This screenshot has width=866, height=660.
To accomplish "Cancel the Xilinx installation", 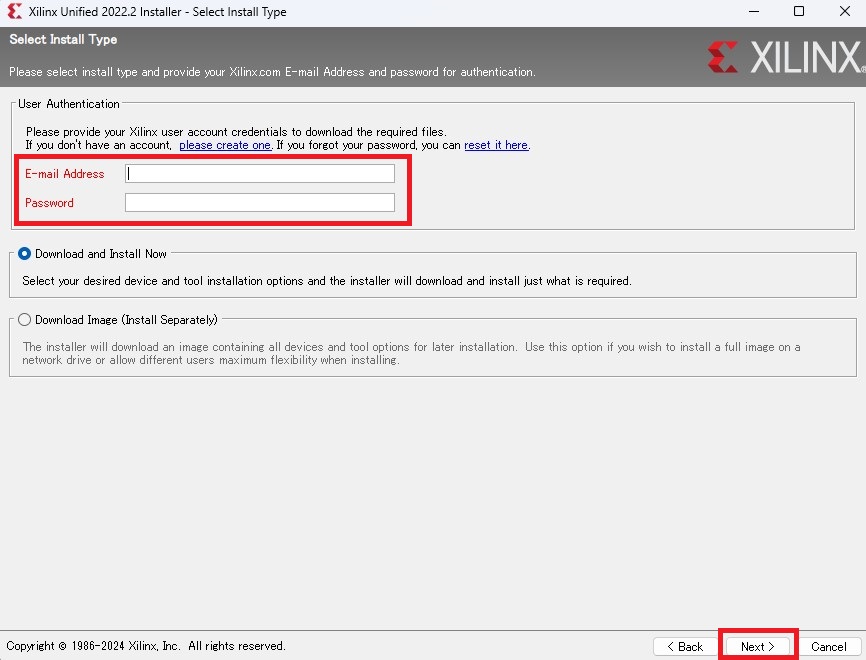I will pyautogui.click(x=828, y=646).
